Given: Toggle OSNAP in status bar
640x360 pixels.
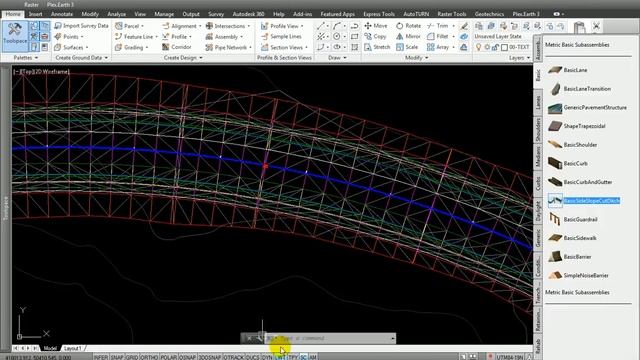Looking at the screenshot, I should (x=187, y=357).
